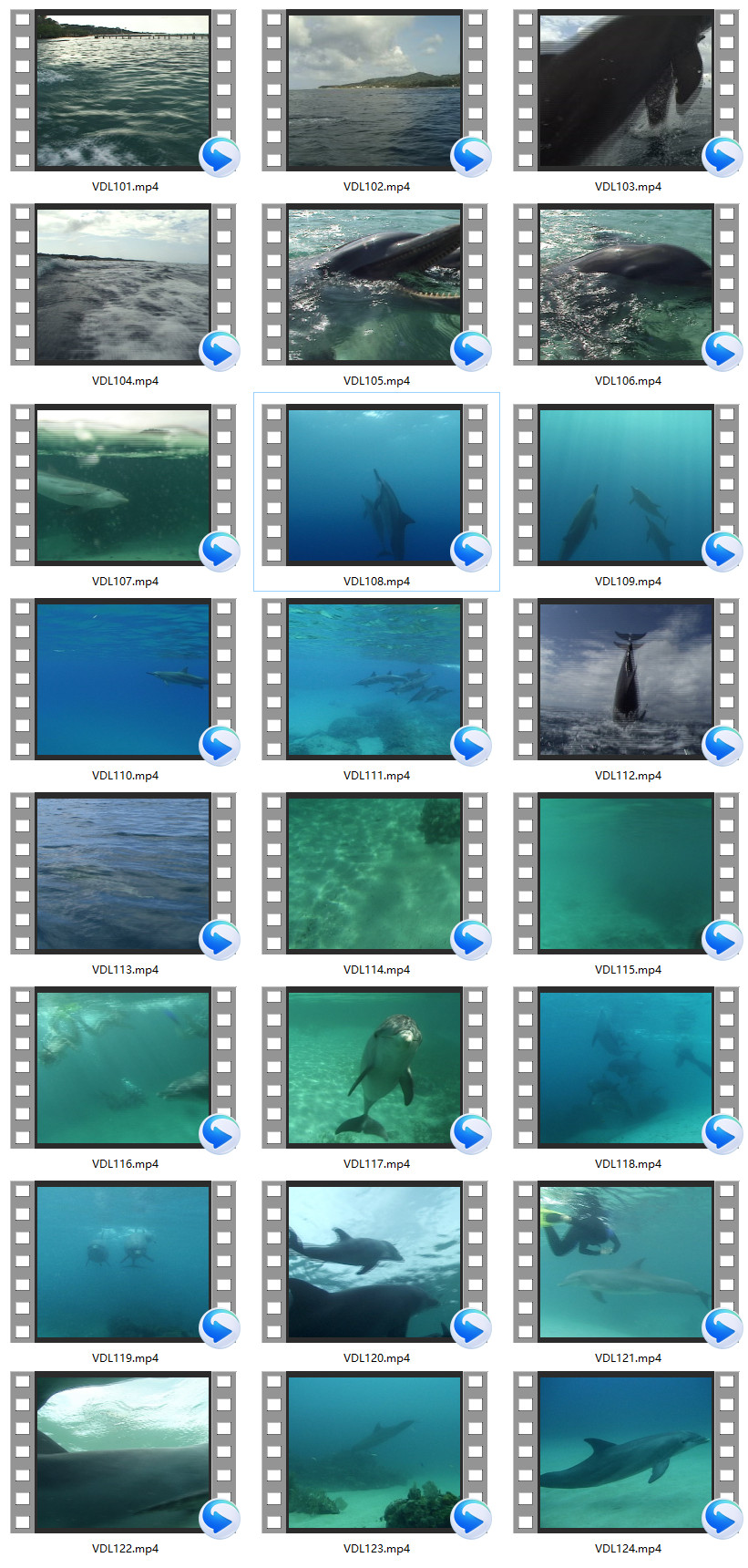Click the blue player badge on VDL106.mp4
Viewport: 748px width, 1568px height.
(722, 351)
